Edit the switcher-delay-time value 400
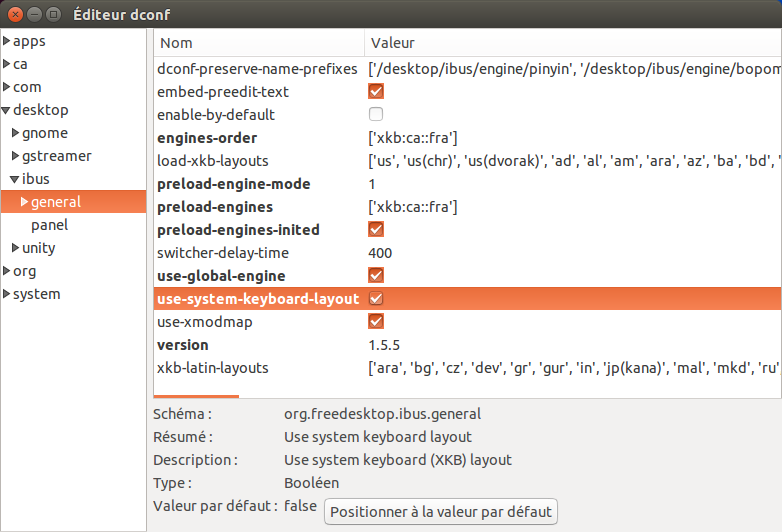 click(x=380, y=253)
